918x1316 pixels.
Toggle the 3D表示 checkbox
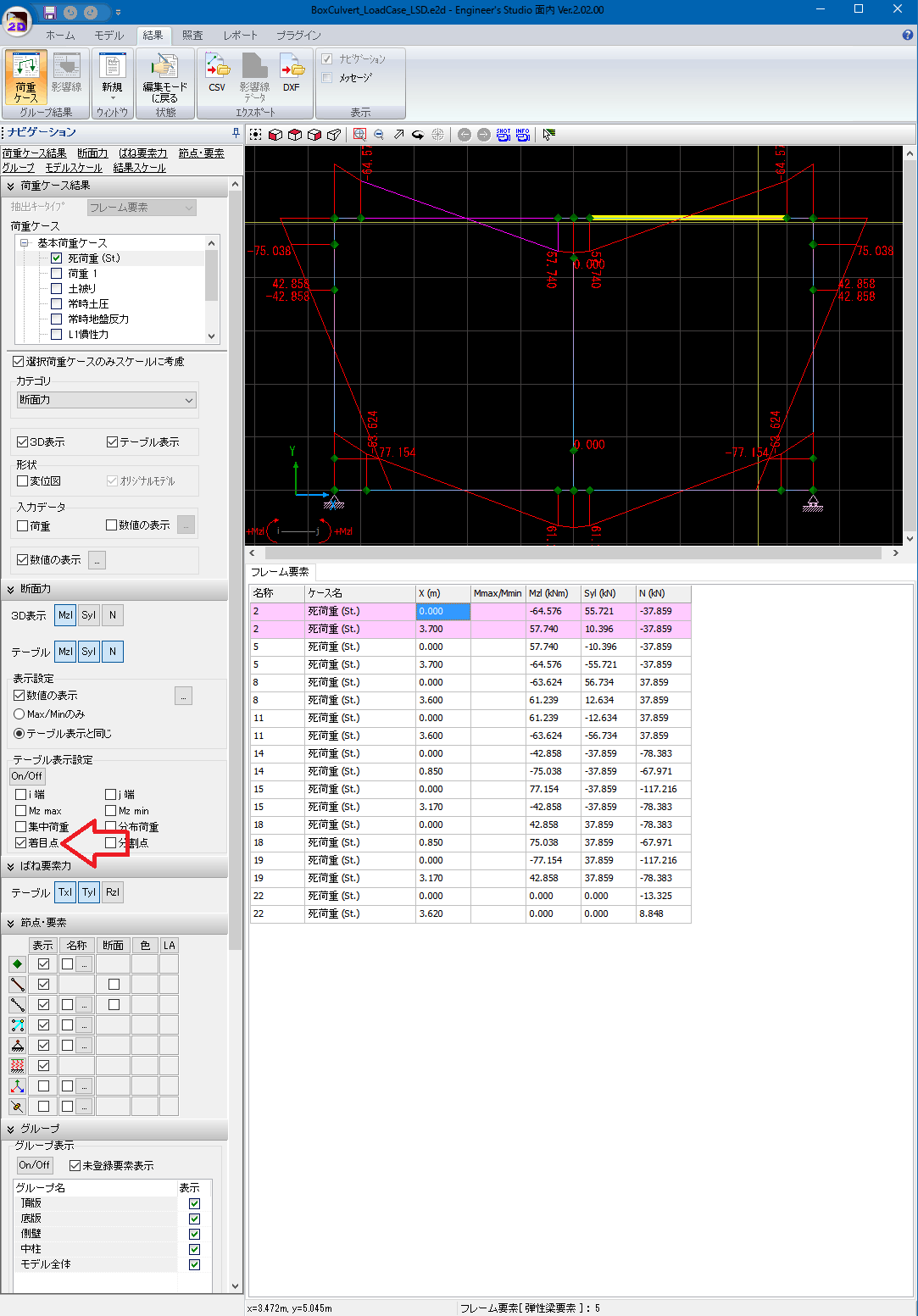click(x=23, y=442)
